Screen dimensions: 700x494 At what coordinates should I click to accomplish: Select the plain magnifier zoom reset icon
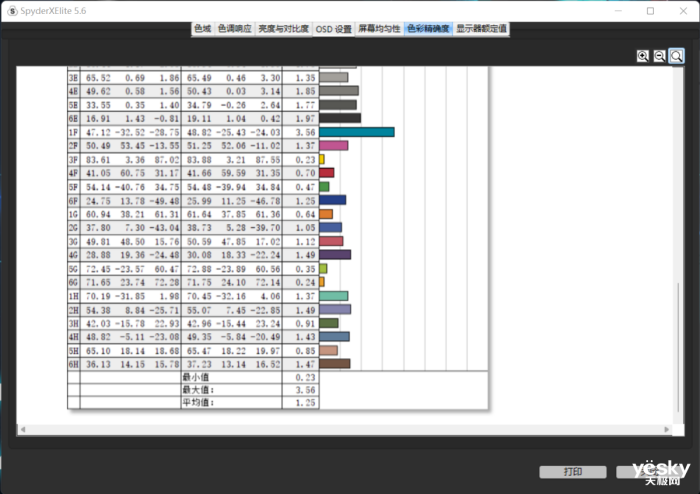[677, 56]
